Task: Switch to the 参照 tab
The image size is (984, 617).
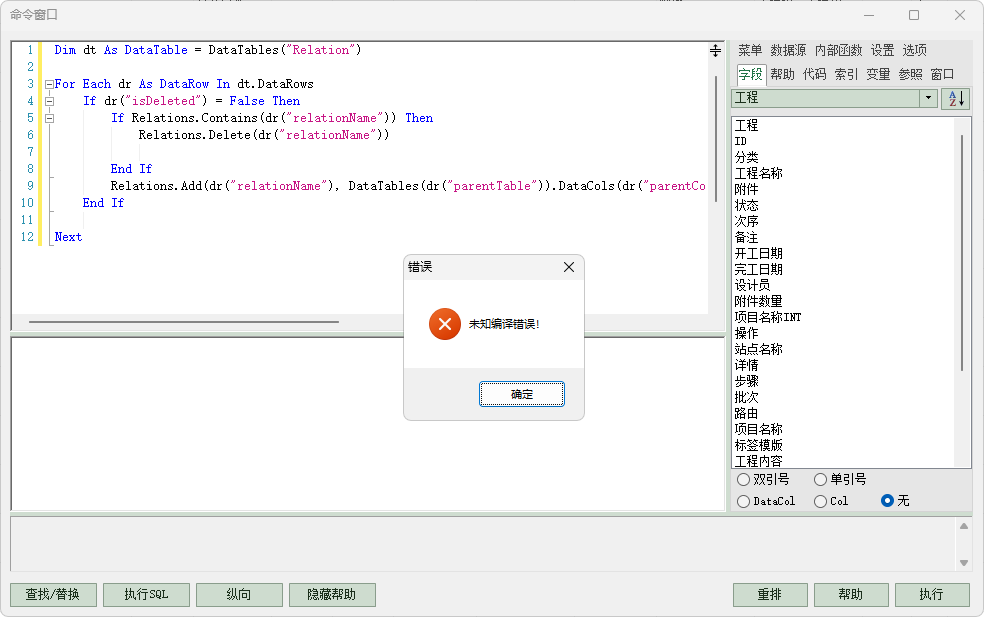Action: click(x=911, y=74)
